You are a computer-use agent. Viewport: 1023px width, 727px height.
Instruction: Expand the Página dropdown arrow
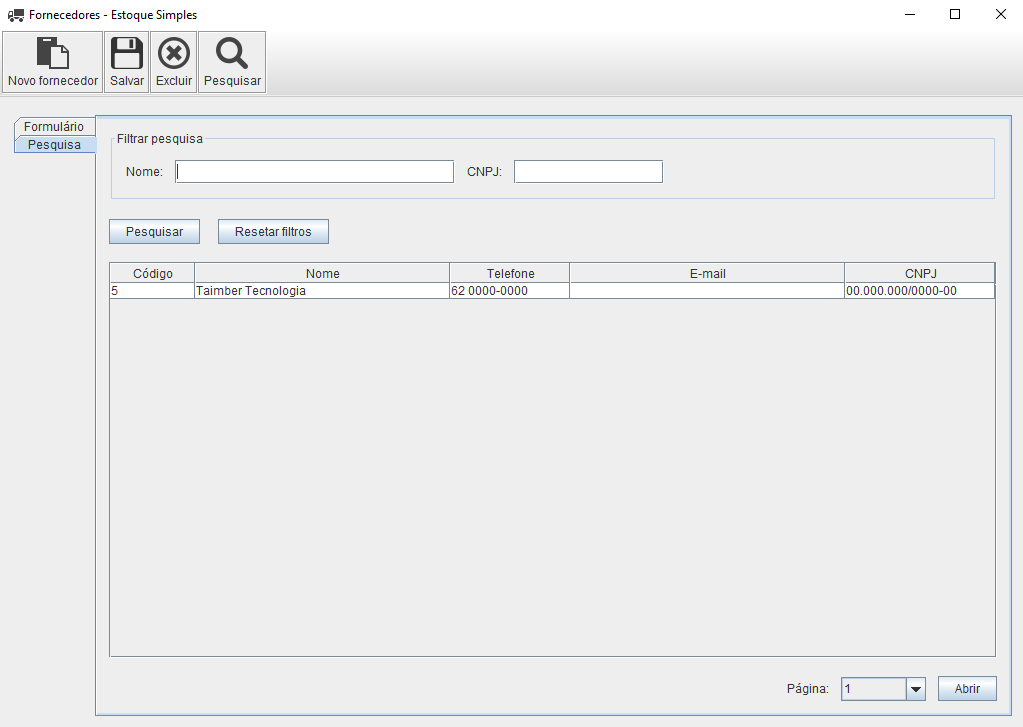(915, 689)
